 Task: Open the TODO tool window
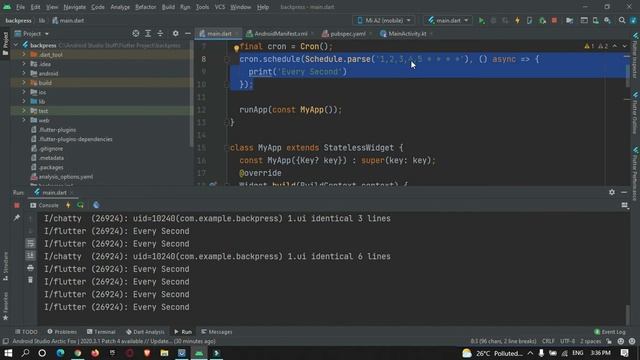click(26, 332)
